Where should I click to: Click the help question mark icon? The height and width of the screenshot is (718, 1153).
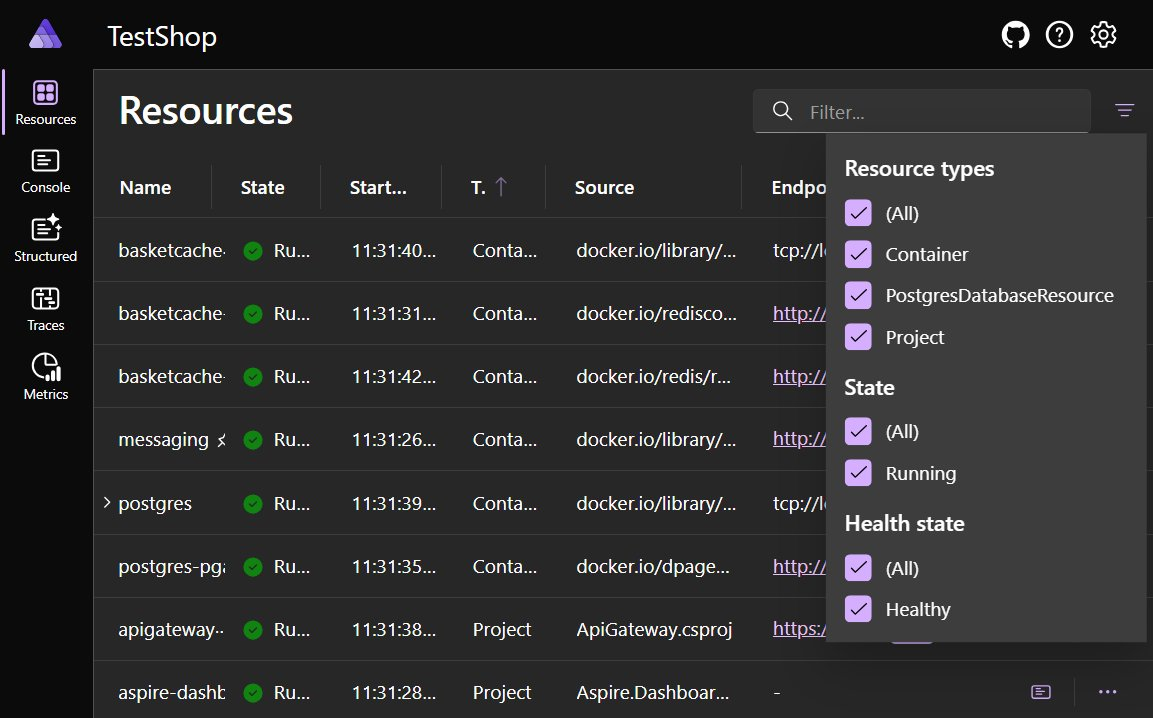coord(1059,33)
